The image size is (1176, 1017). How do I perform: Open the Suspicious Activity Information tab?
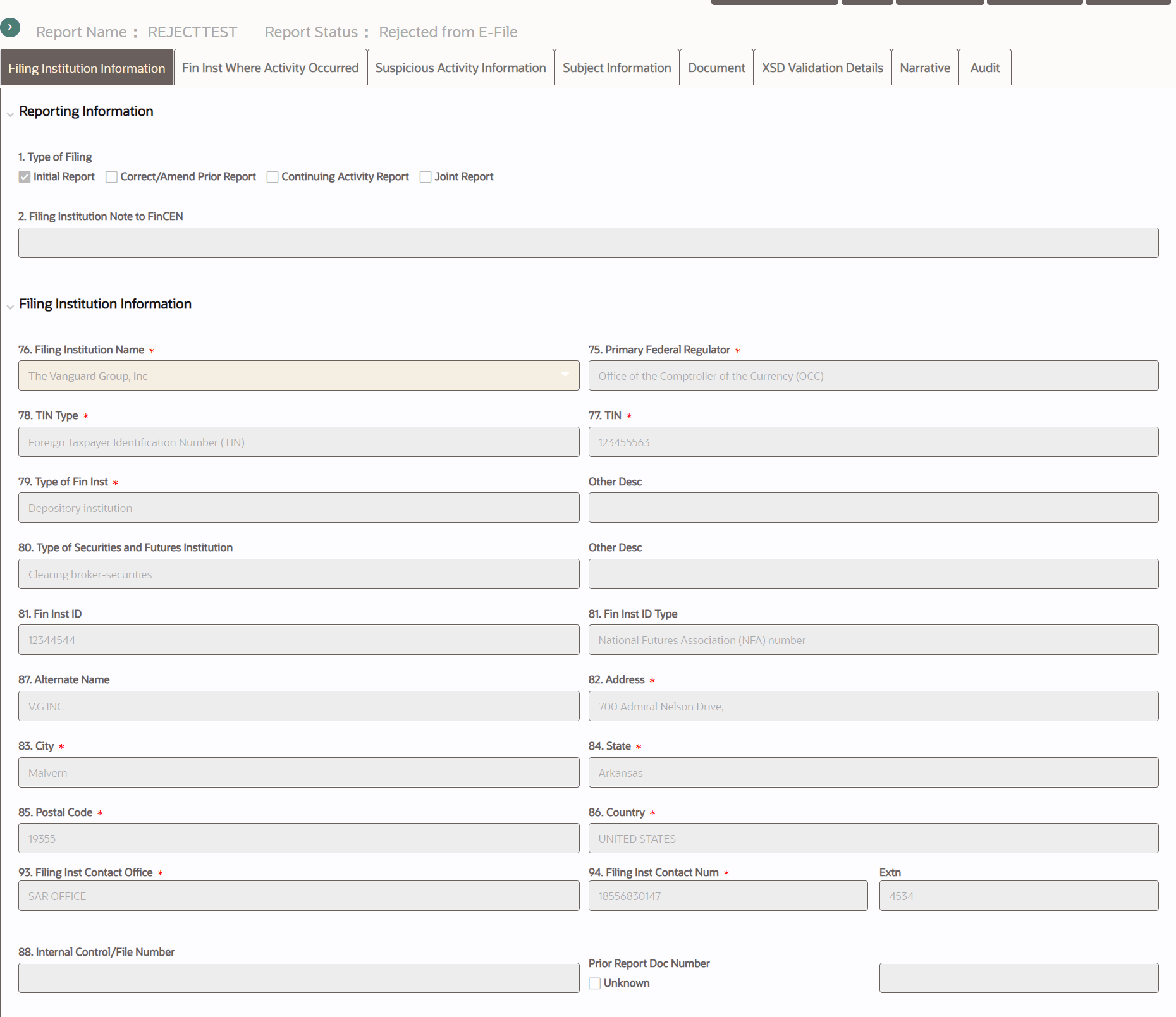tap(461, 68)
